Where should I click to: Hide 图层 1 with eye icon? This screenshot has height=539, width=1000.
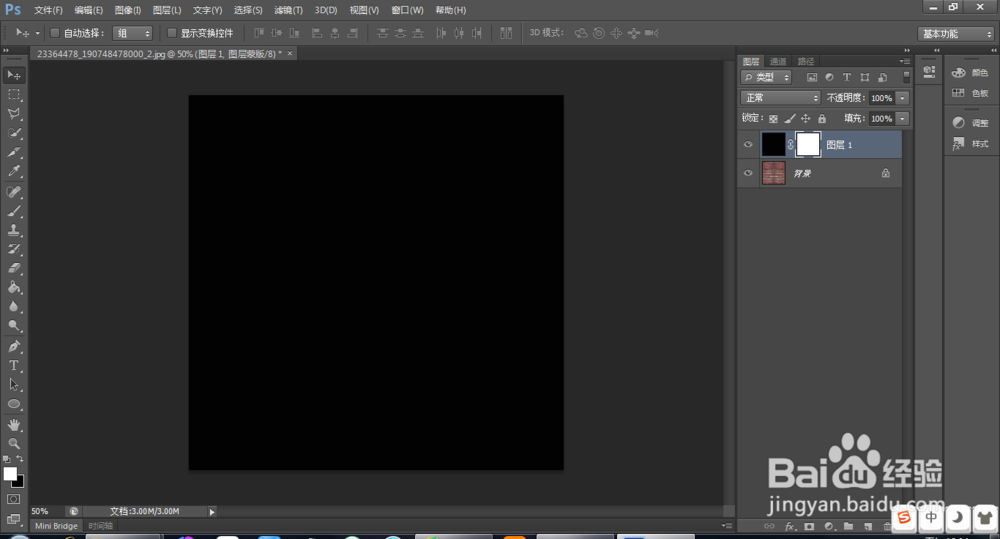(748, 145)
